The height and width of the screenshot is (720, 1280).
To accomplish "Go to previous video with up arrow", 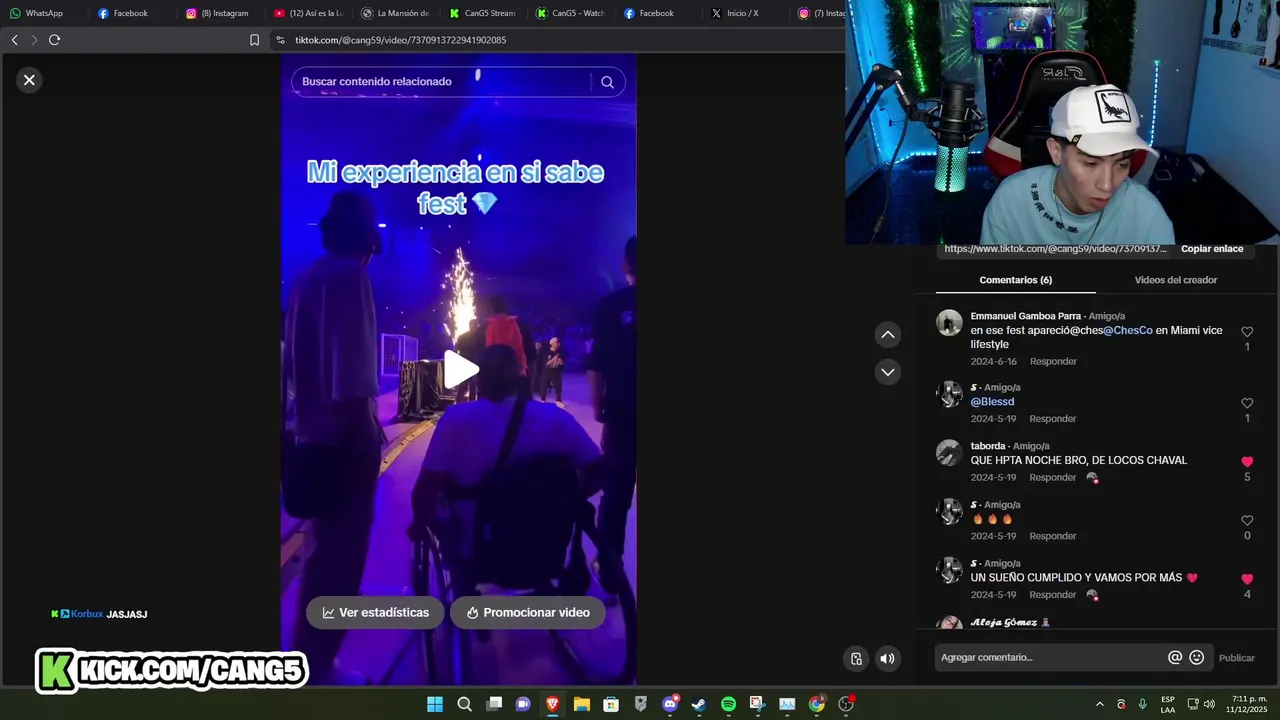I will (x=888, y=335).
